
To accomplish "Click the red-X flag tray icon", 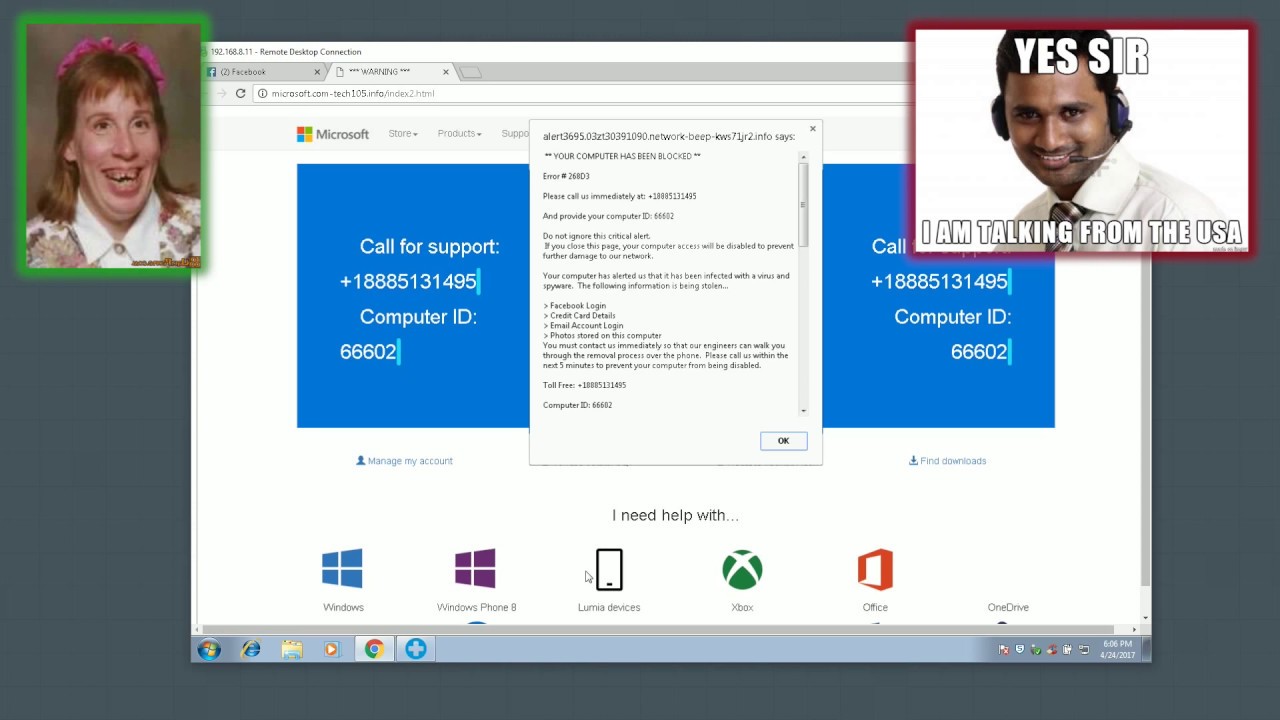I will click(x=1004, y=649).
